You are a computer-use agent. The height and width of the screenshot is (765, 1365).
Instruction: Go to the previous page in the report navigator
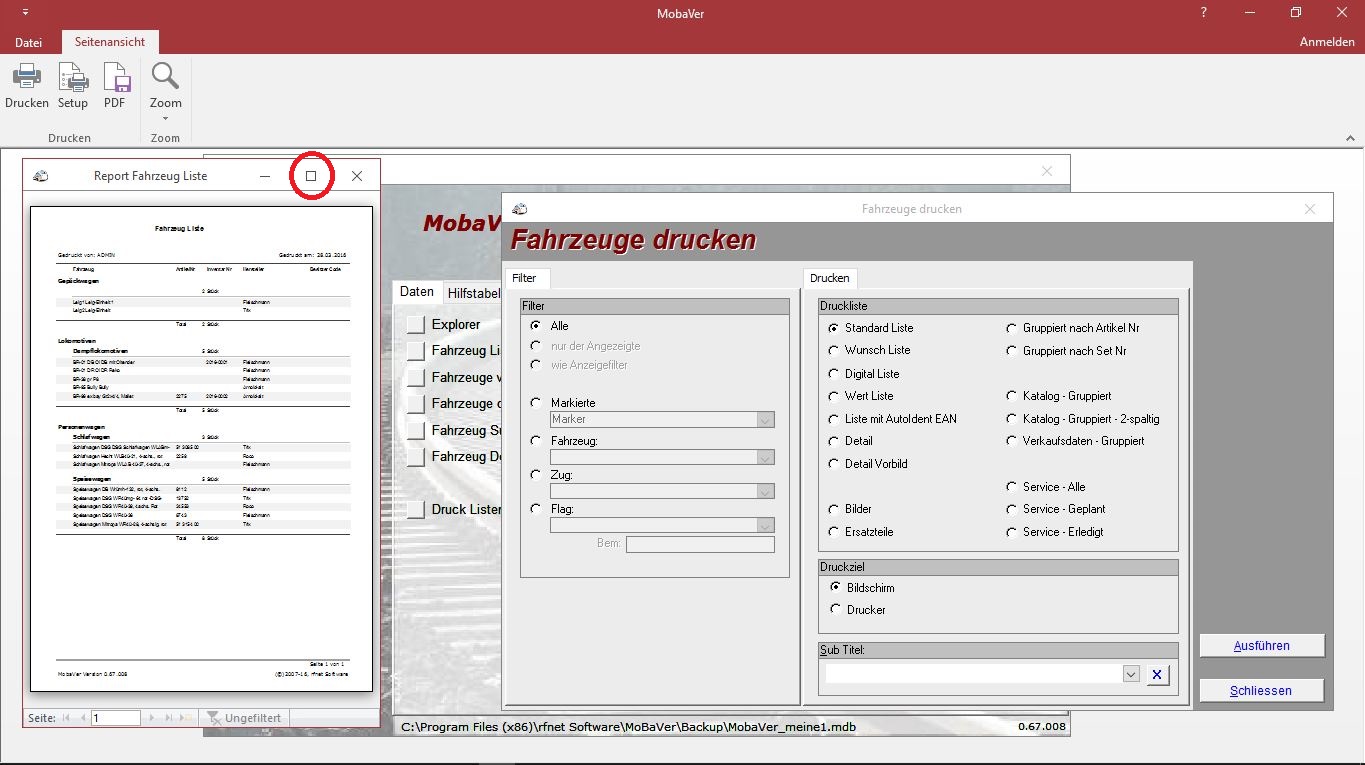pyautogui.click(x=81, y=718)
